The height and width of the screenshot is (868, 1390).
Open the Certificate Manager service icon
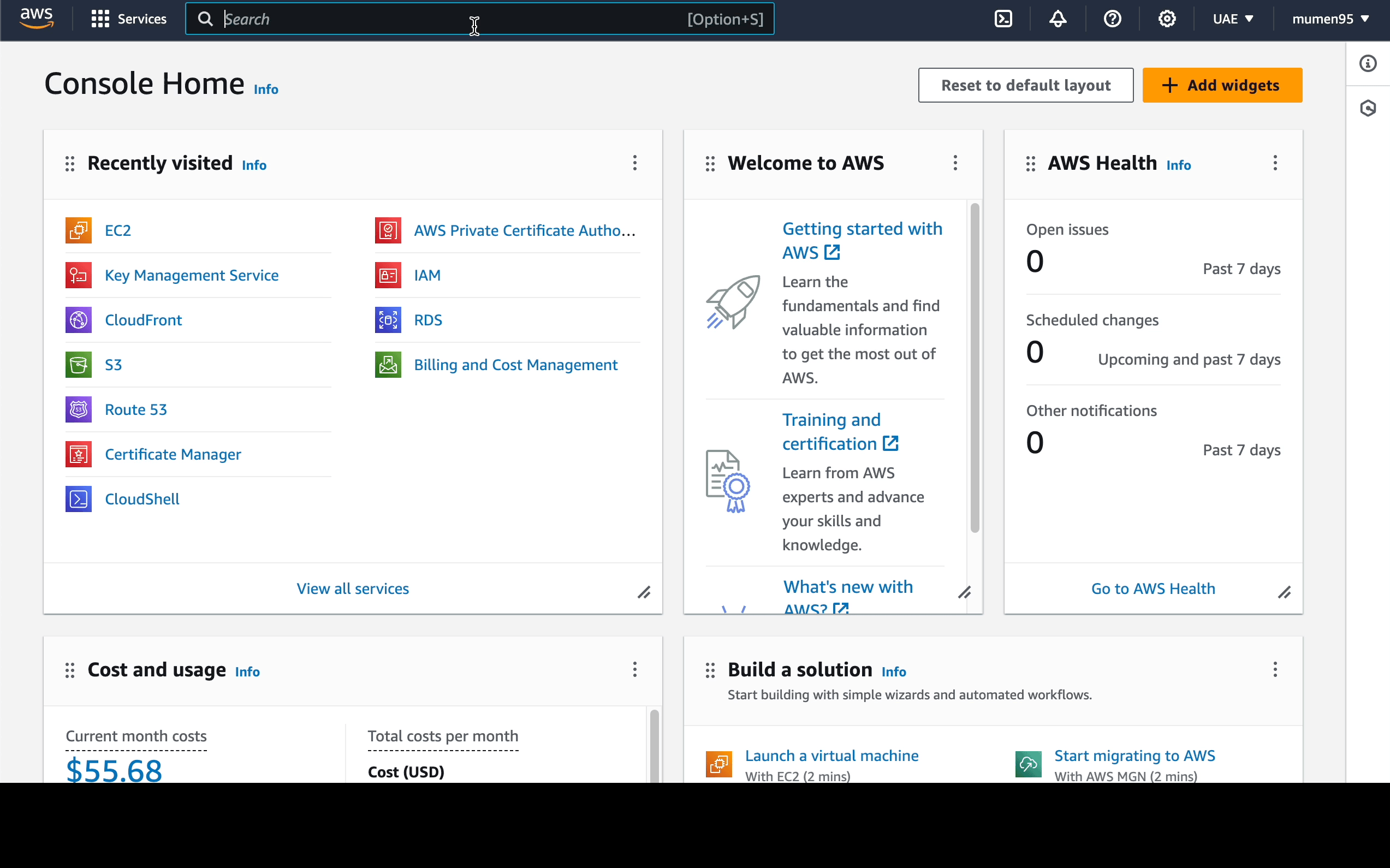[x=78, y=454]
